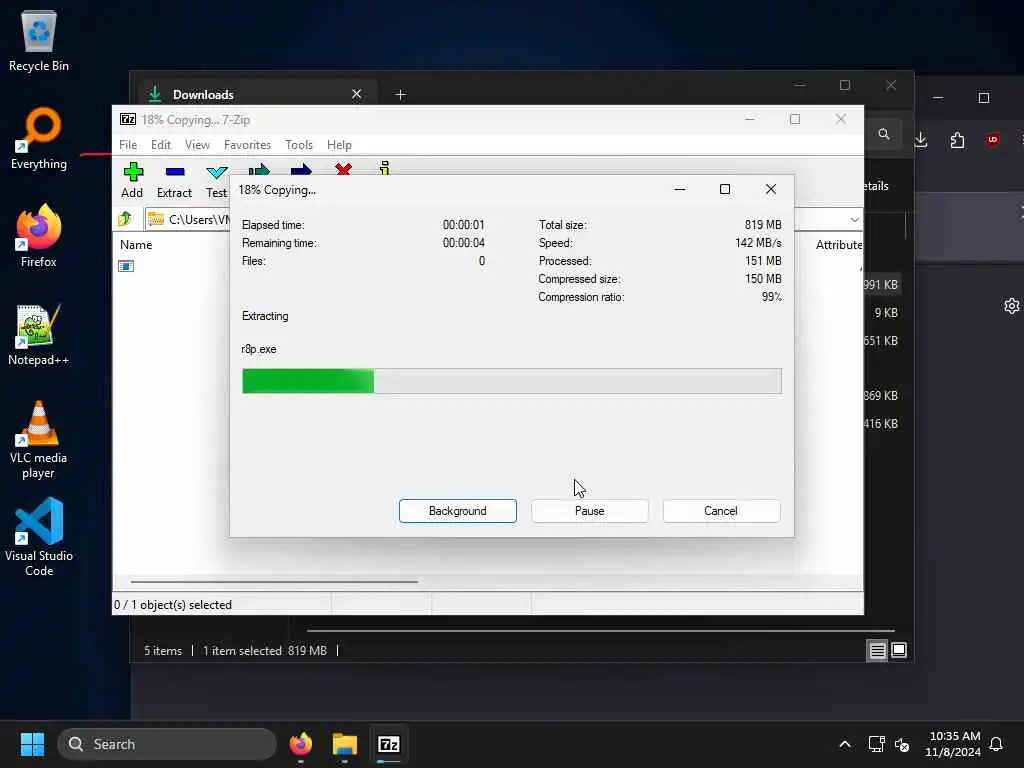This screenshot has height=768, width=1024.
Task: Click the up-folder arrow beside address bar
Action: pyautogui.click(x=125, y=219)
